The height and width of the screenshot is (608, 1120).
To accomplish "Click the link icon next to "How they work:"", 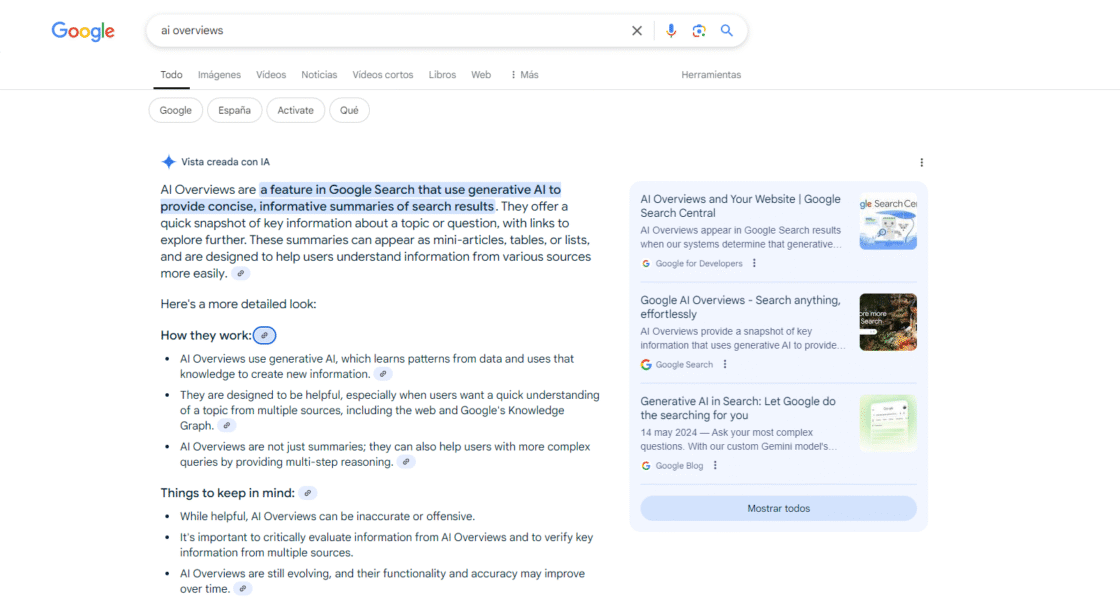I will point(264,335).
